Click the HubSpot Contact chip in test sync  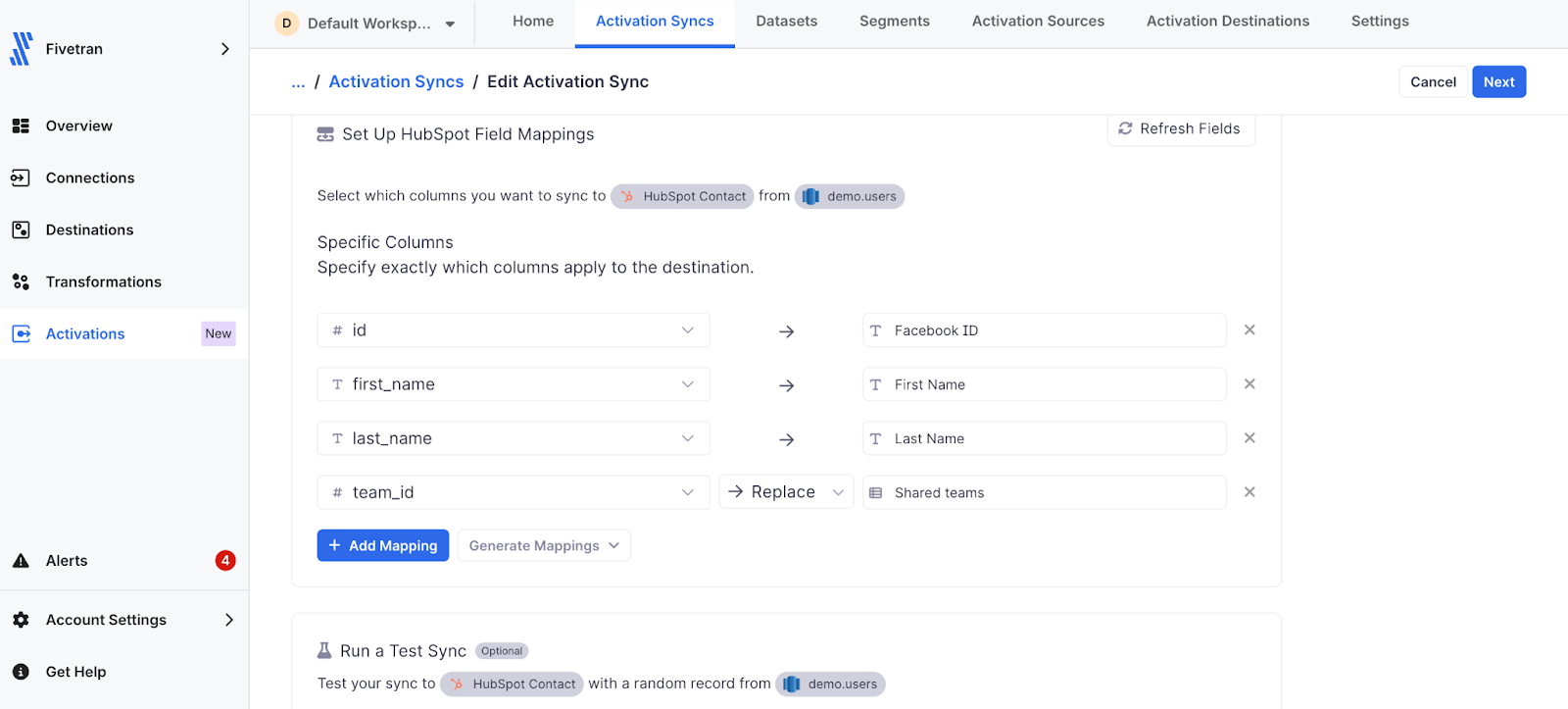[x=512, y=684]
